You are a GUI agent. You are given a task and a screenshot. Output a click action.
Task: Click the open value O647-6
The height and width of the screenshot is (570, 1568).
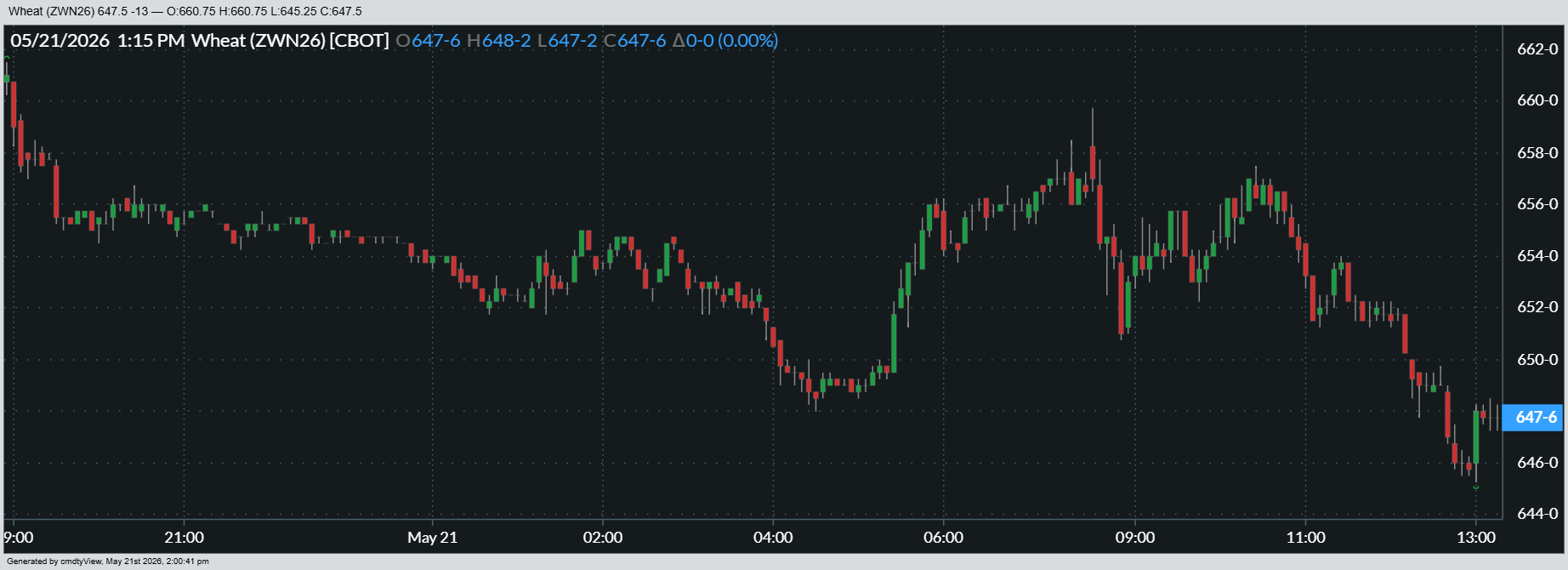(428, 40)
